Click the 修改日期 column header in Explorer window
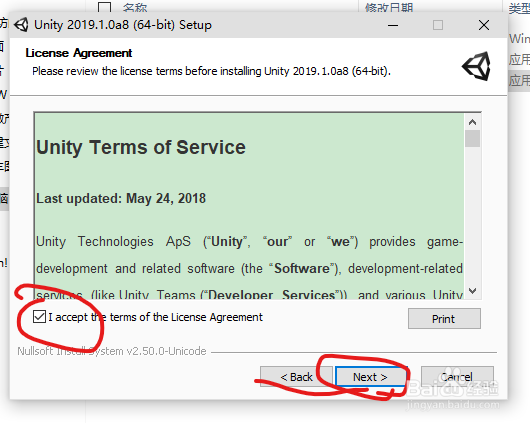Screen dimensions: 530x423 click(x=389, y=7)
